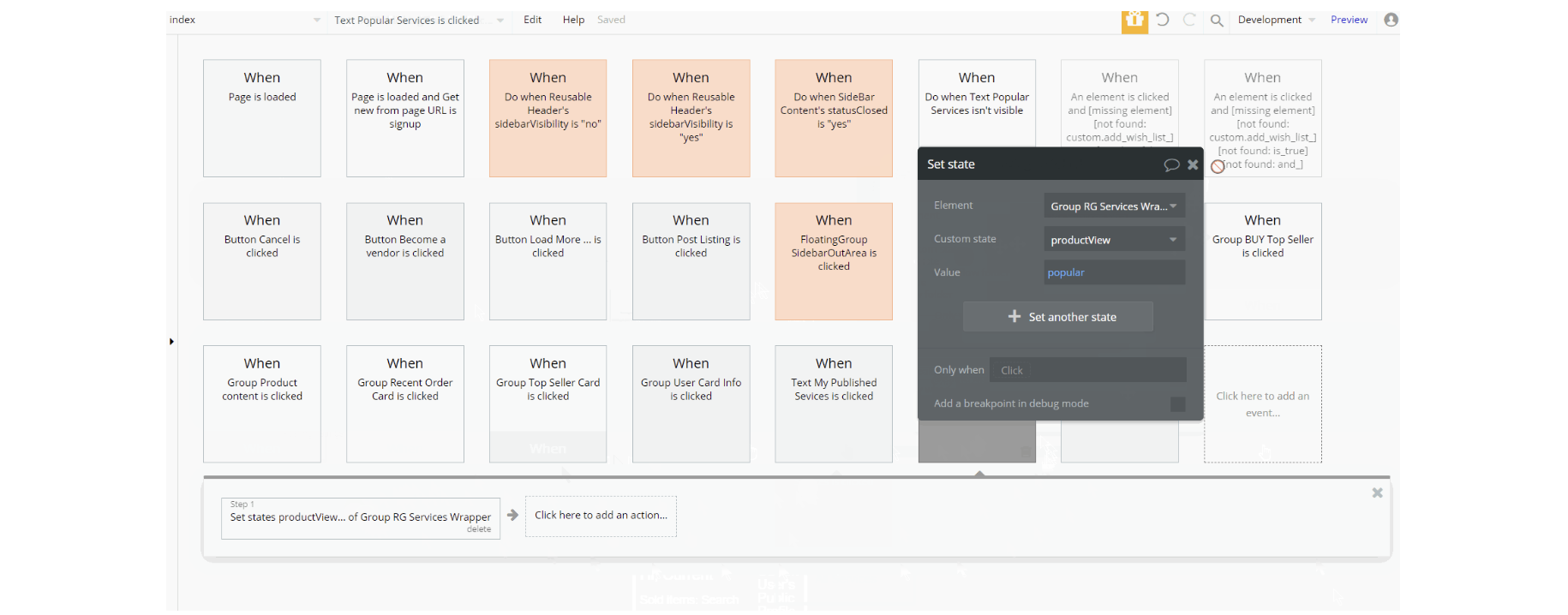The height and width of the screenshot is (615, 1568).
Task: Open search with the magnifier icon
Action: 1217,21
